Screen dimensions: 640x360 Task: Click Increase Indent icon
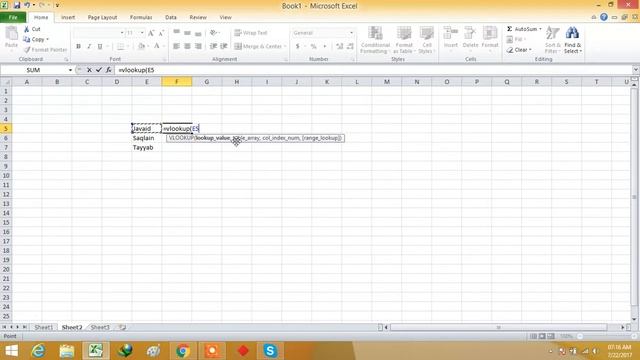224,47
